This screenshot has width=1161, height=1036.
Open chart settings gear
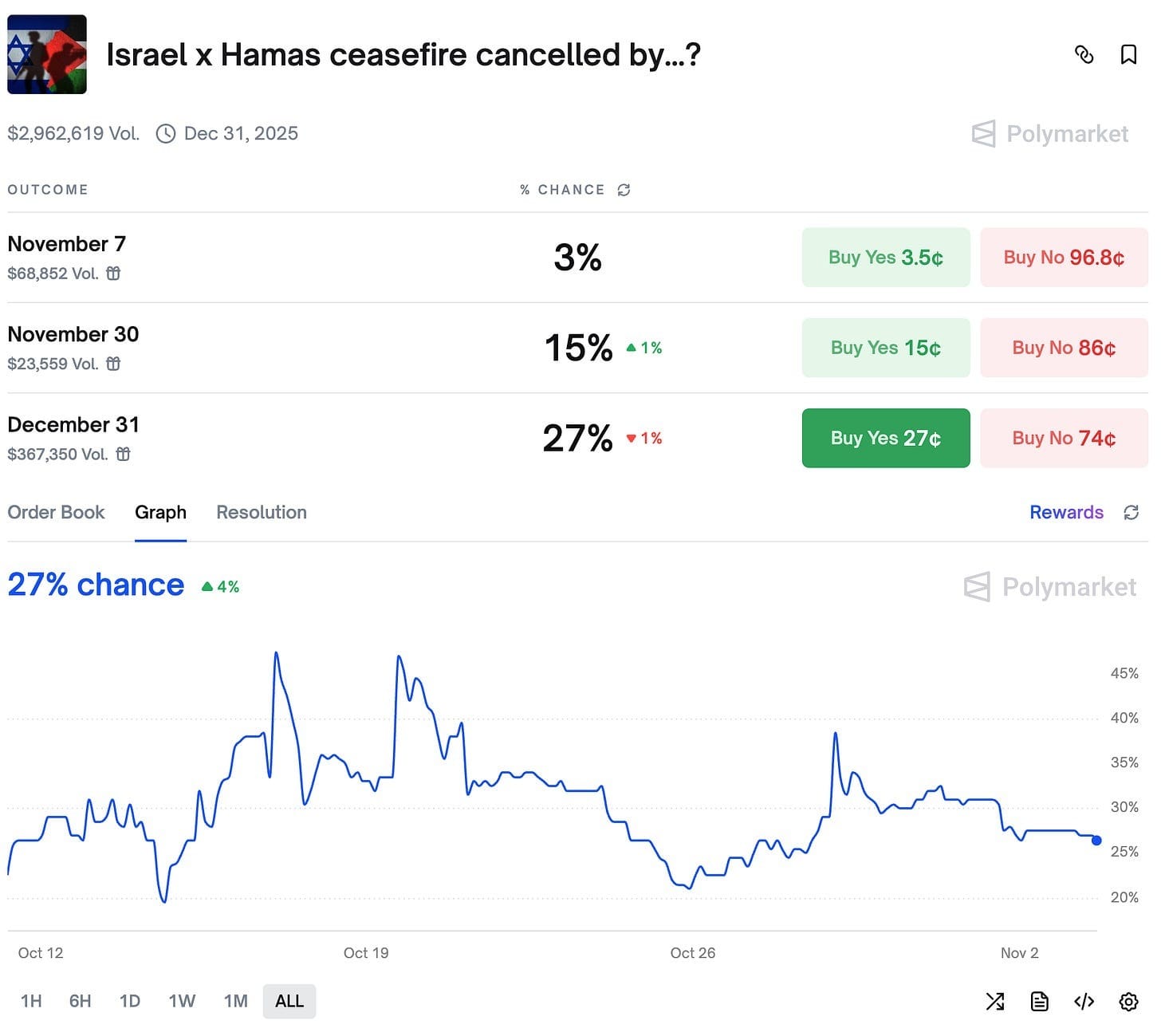click(x=1128, y=1002)
